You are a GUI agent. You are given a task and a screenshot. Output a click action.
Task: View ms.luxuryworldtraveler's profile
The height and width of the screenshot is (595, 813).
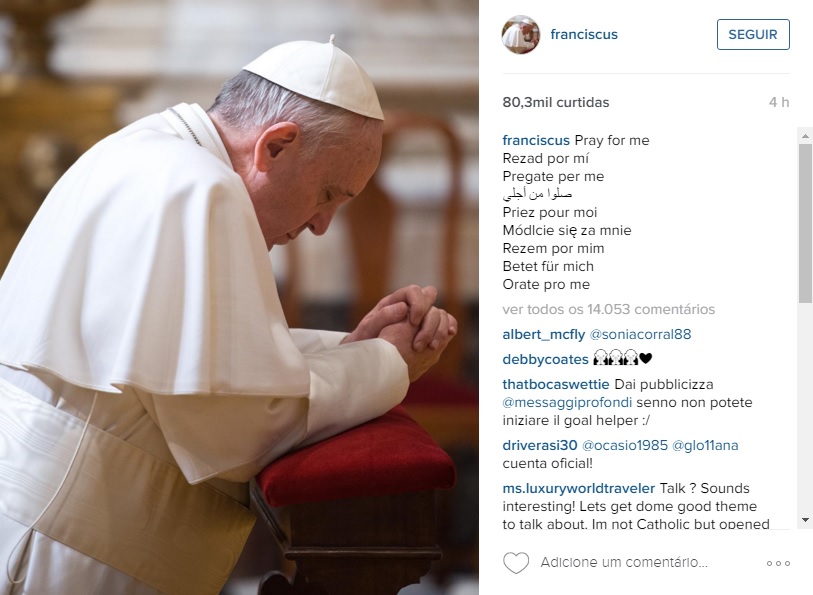tap(579, 488)
